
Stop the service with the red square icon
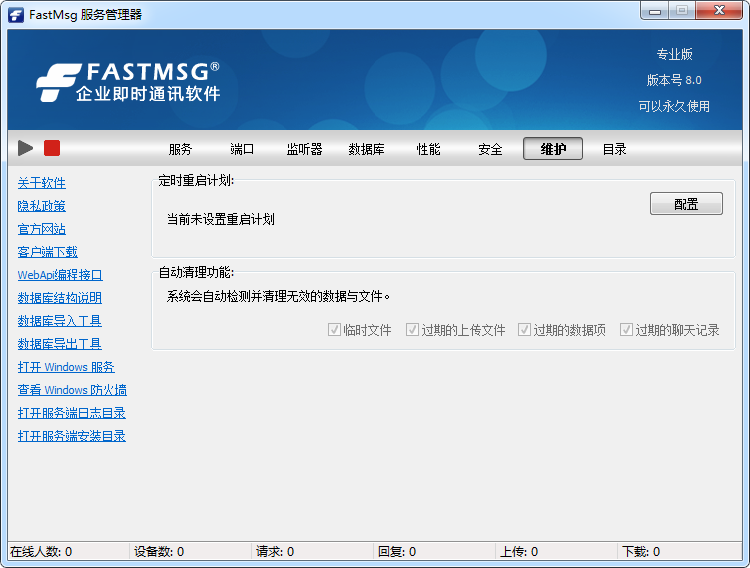click(52, 148)
